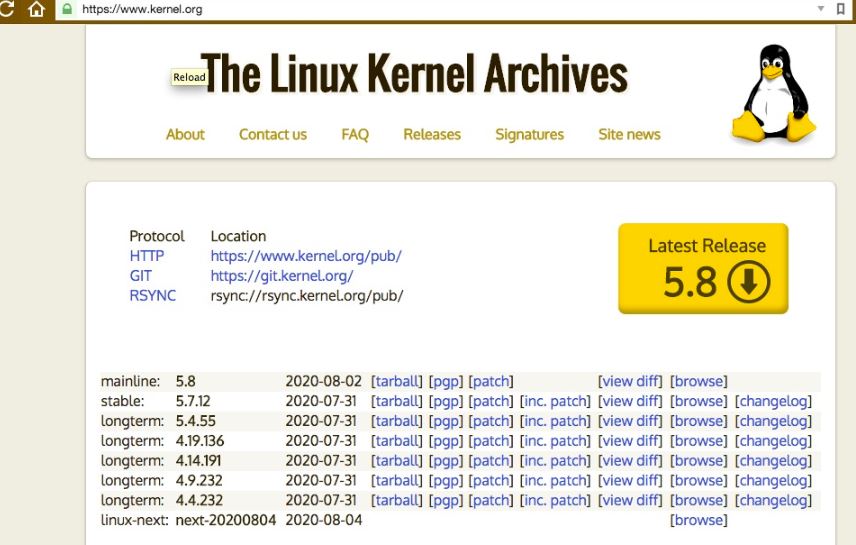This screenshot has height=545, width=856.
Task: Open the address bar history dropdown arrow
Action: point(820,9)
